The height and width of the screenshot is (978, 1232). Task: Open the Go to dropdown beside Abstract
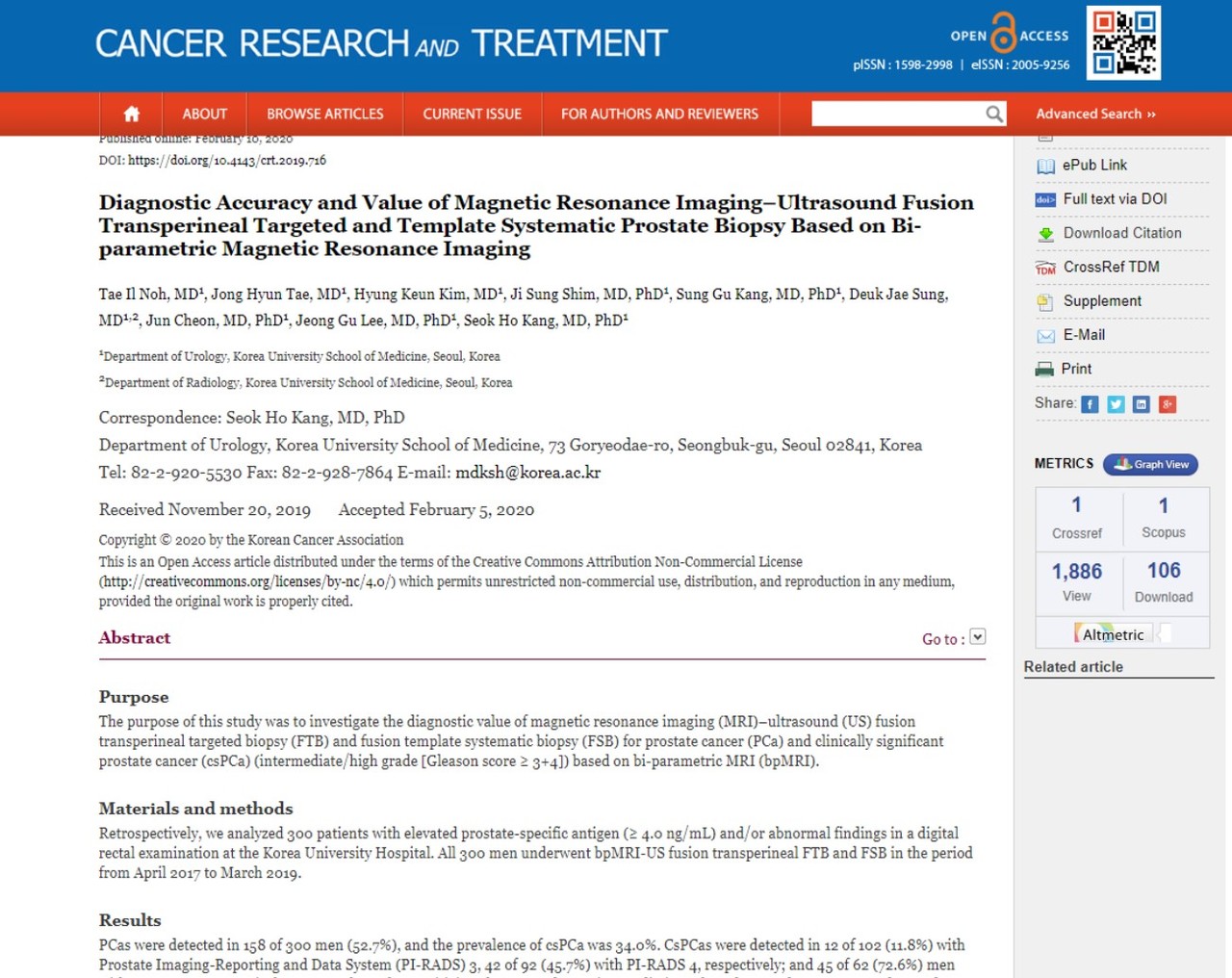pyautogui.click(x=977, y=636)
